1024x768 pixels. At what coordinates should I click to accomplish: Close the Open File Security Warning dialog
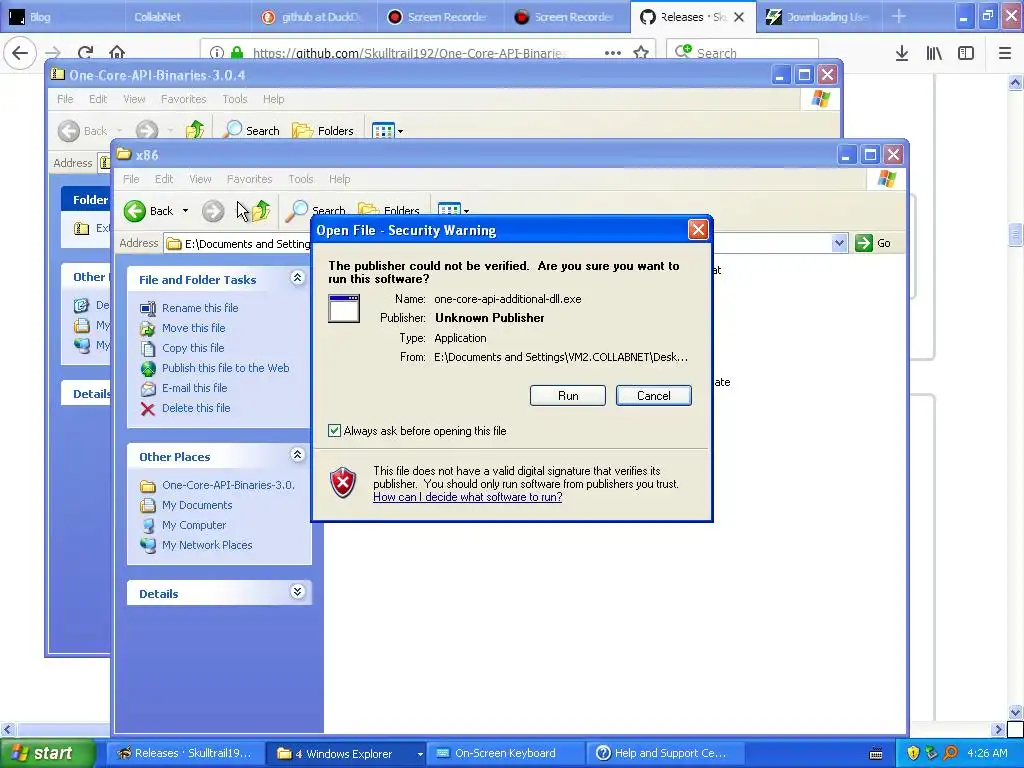point(698,230)
